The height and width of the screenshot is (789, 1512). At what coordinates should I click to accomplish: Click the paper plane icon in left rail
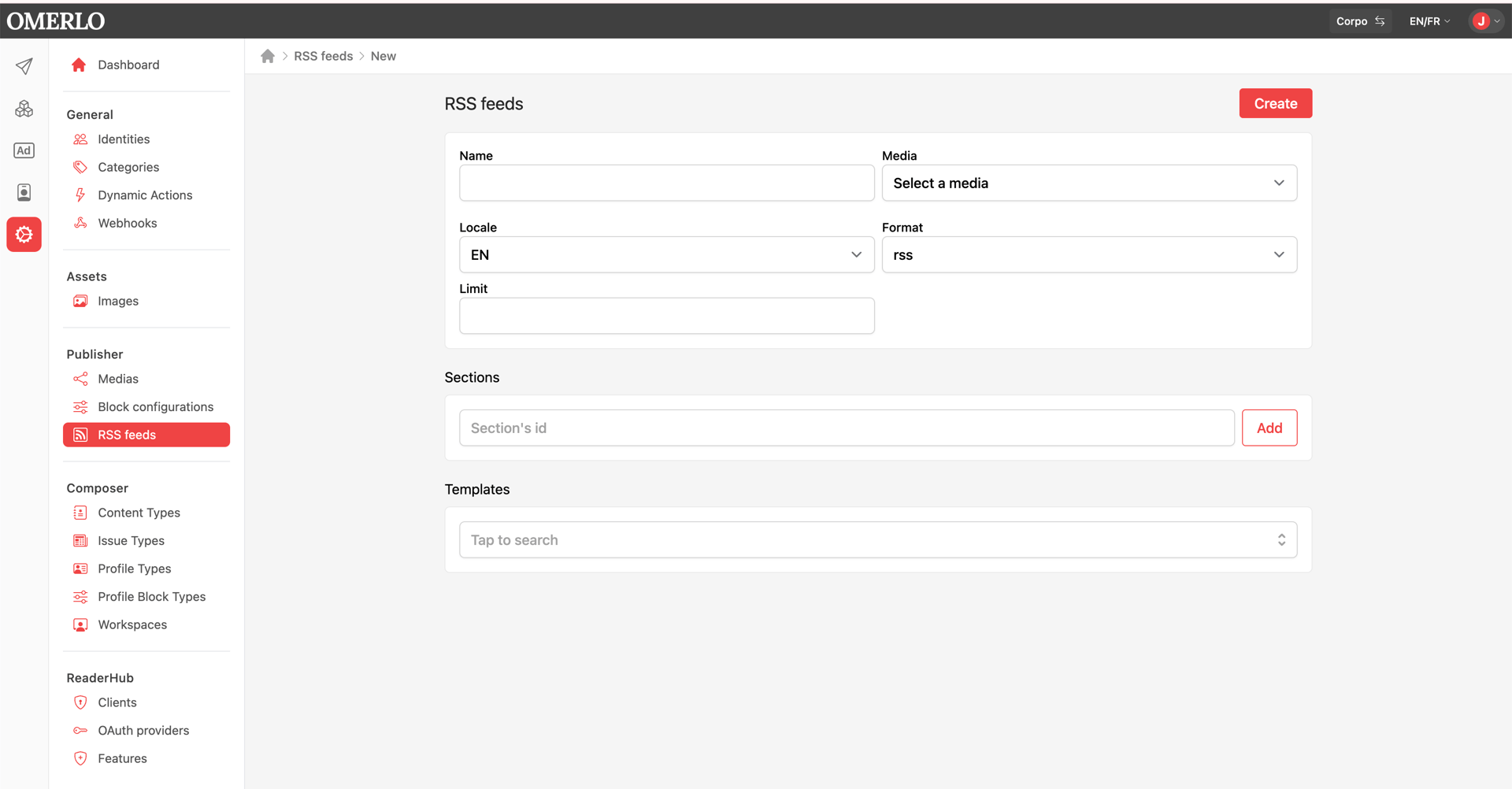tap(24, 66)
